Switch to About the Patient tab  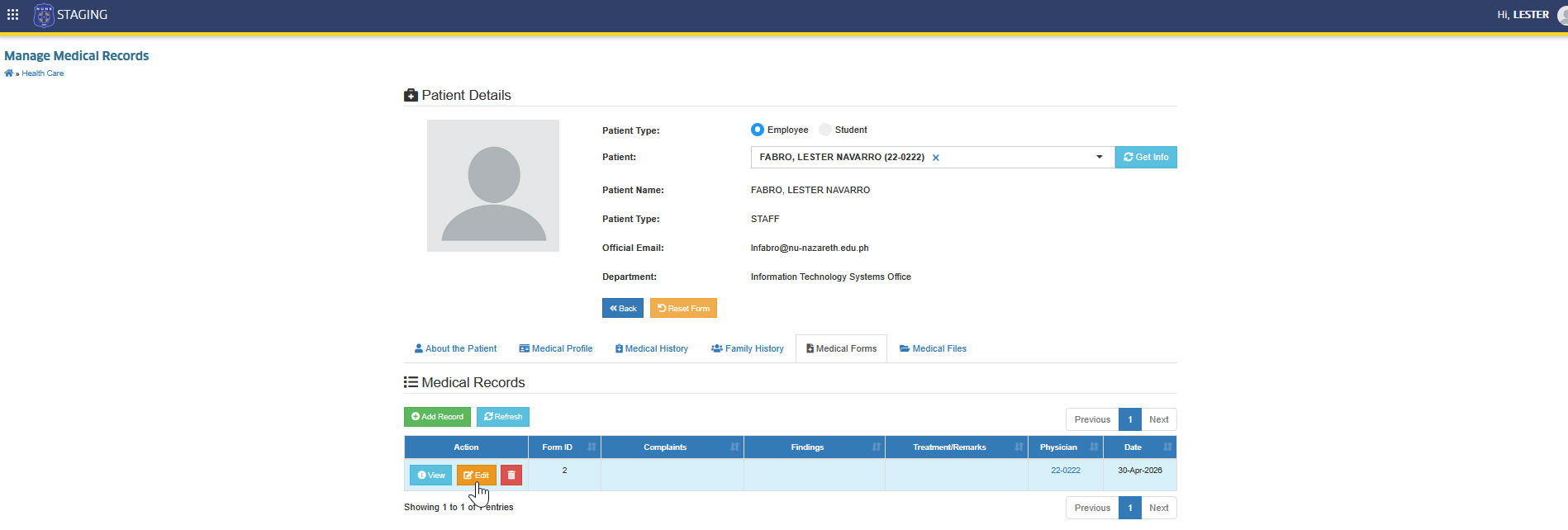pos(455,348)
